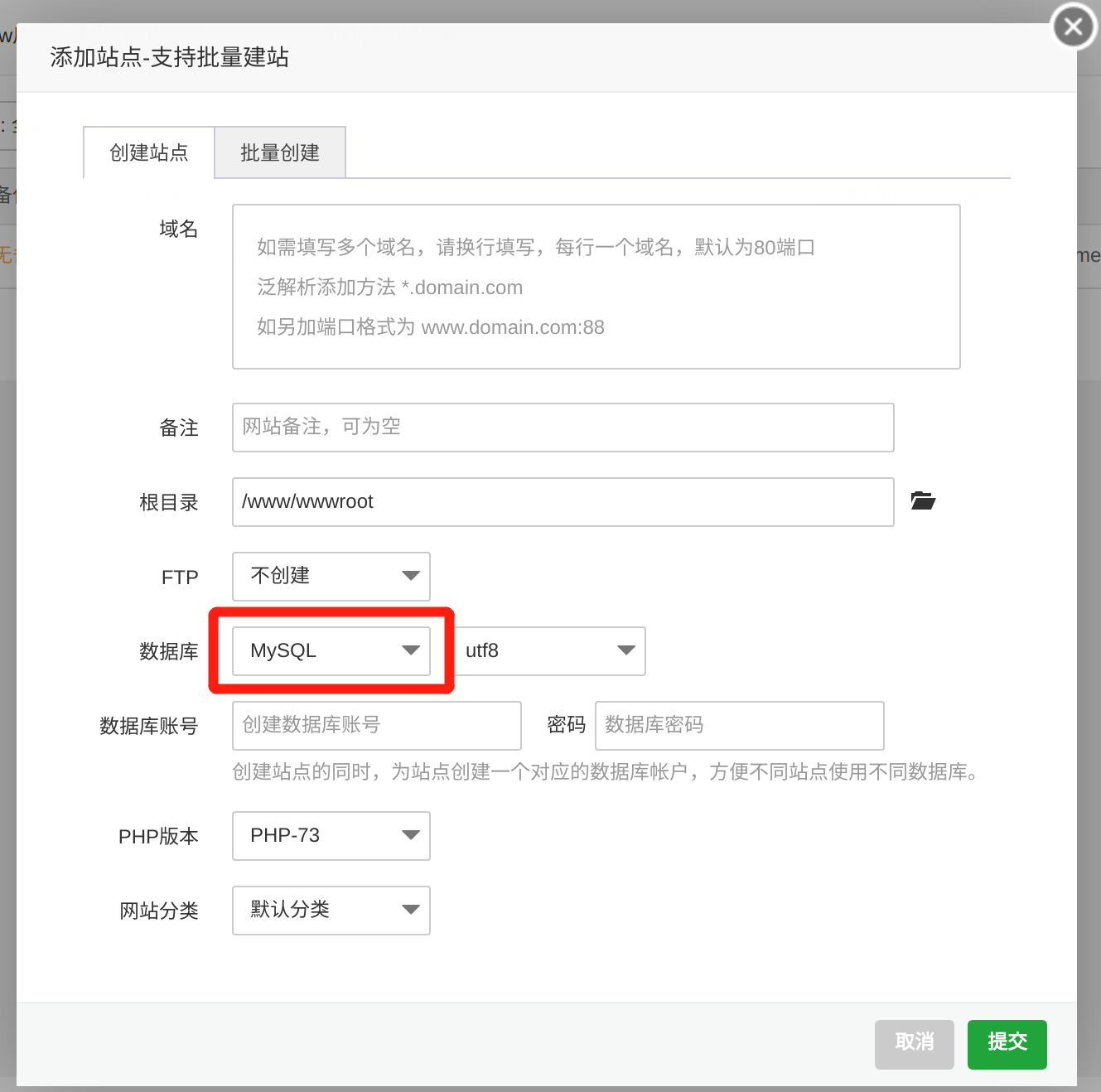Image resolution: width=1101 pixels, height=1092 pixels.
Task: Open the FTP dropdown showing 不创建
Action: pos(331,577)
